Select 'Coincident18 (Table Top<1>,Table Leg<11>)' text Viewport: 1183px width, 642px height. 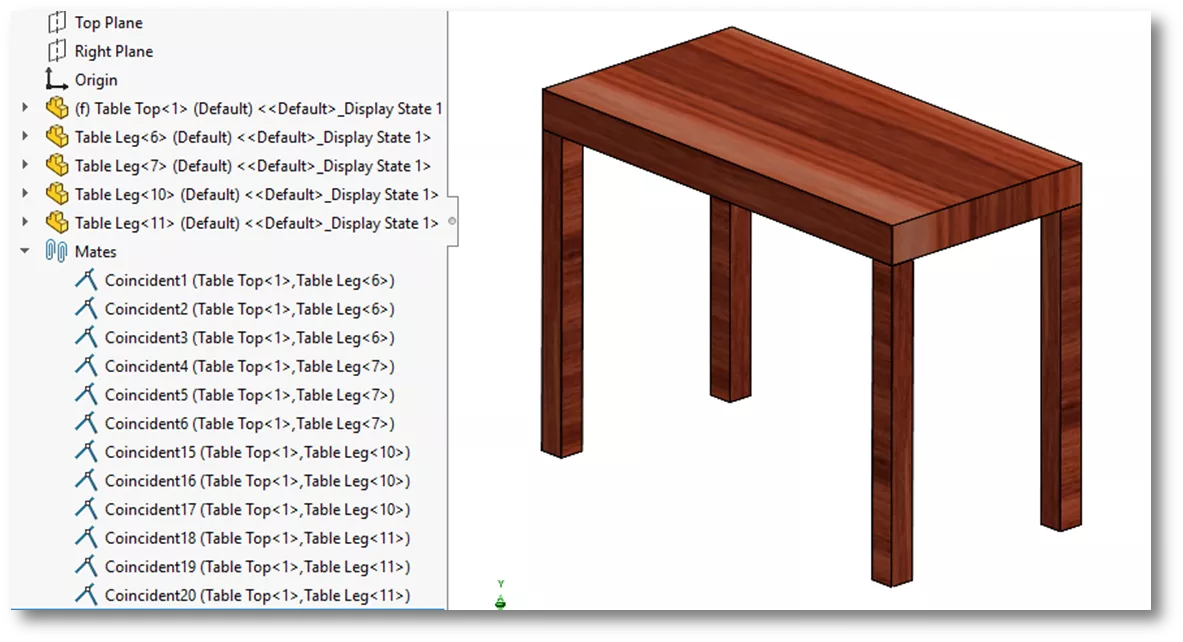(x=258, y=539)
